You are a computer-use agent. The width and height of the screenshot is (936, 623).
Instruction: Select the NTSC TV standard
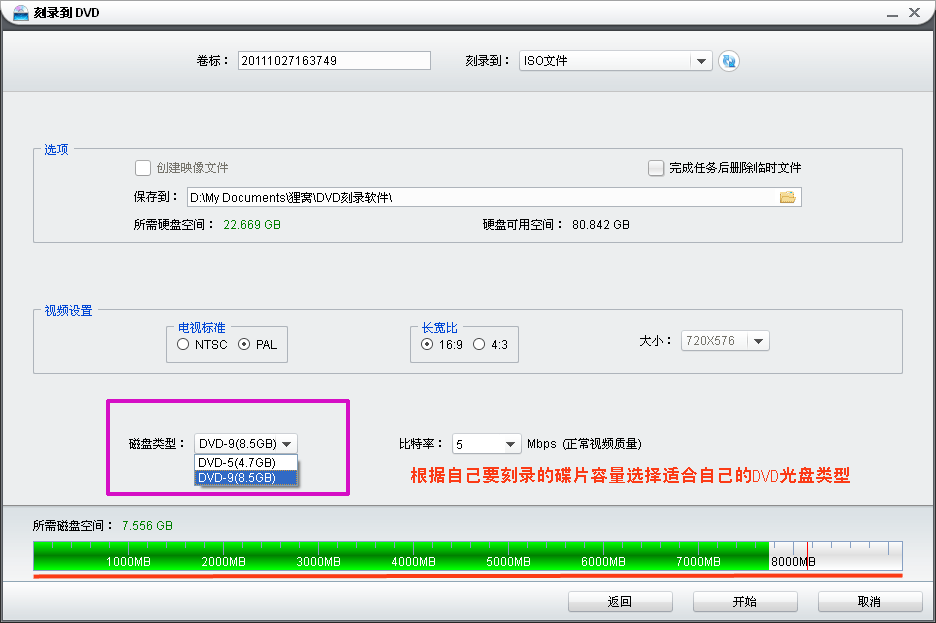click(183, 344)
